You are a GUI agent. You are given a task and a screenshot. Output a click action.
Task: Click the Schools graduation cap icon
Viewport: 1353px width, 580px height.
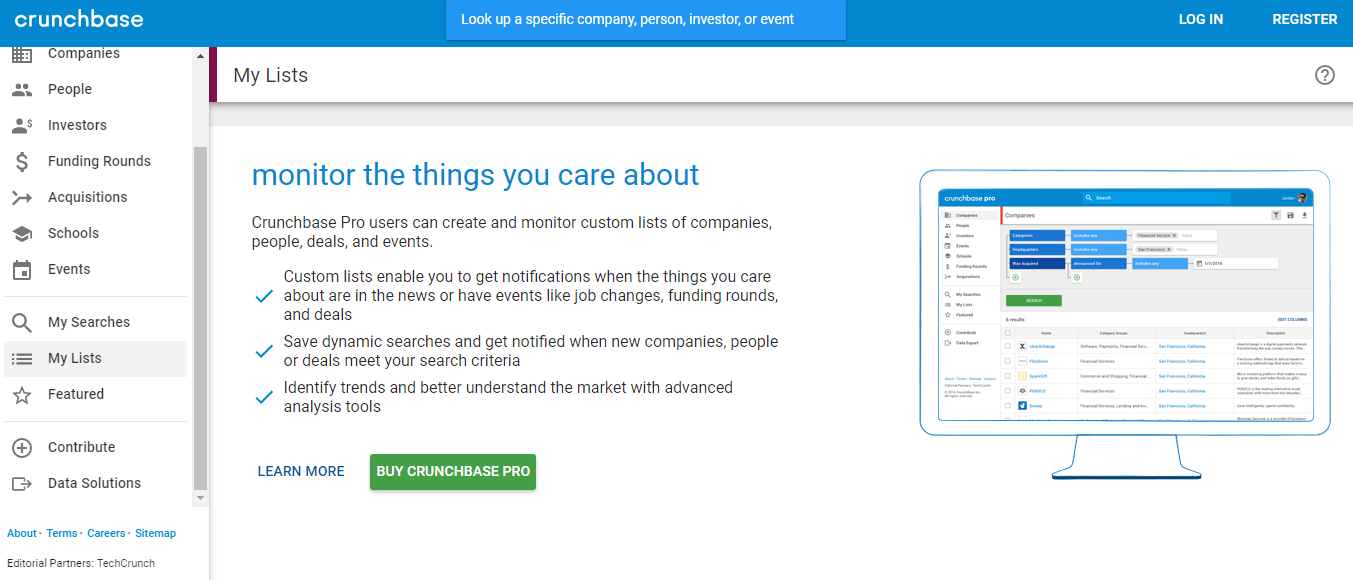(22, 234)
